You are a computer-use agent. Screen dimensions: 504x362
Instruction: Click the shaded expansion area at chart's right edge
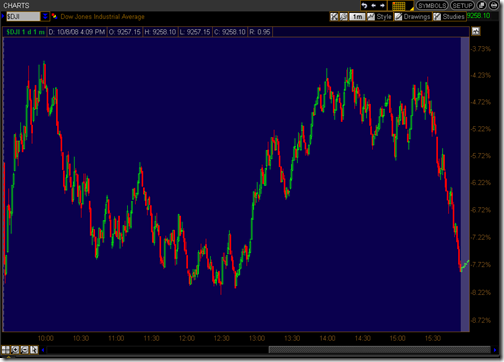click(465, 184)
